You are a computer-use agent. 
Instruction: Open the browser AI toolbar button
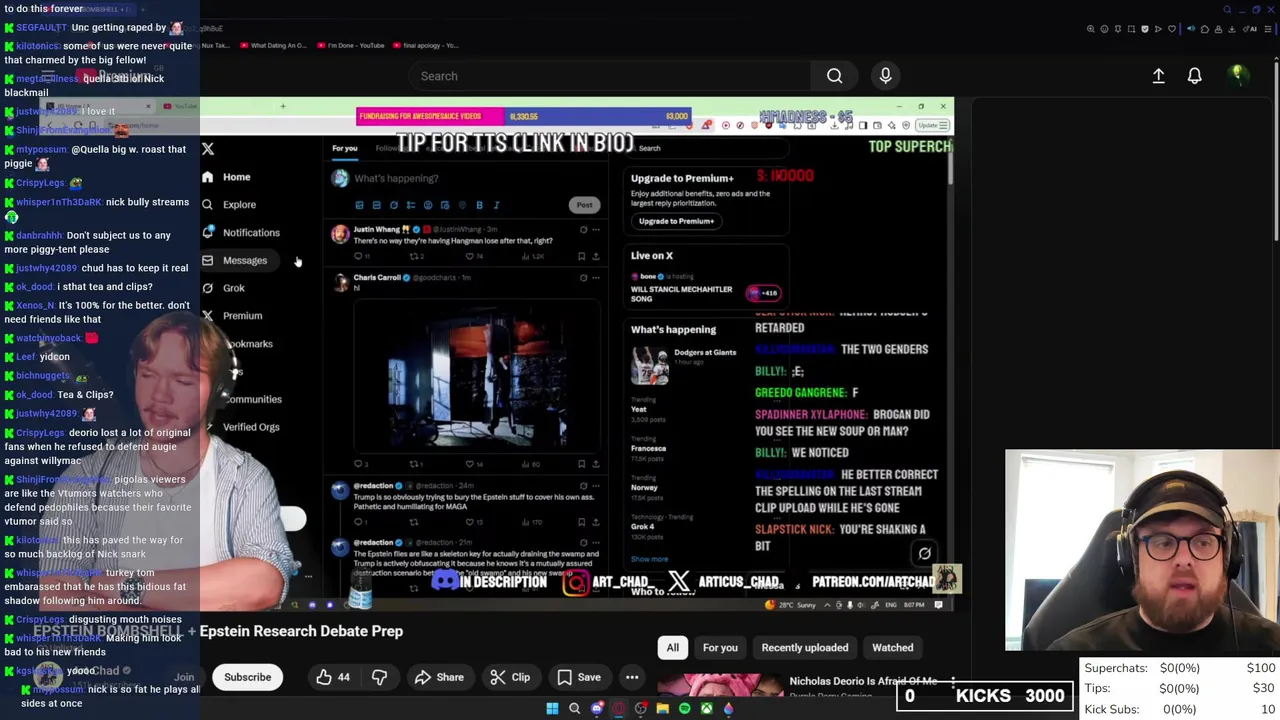[1251, 29]
